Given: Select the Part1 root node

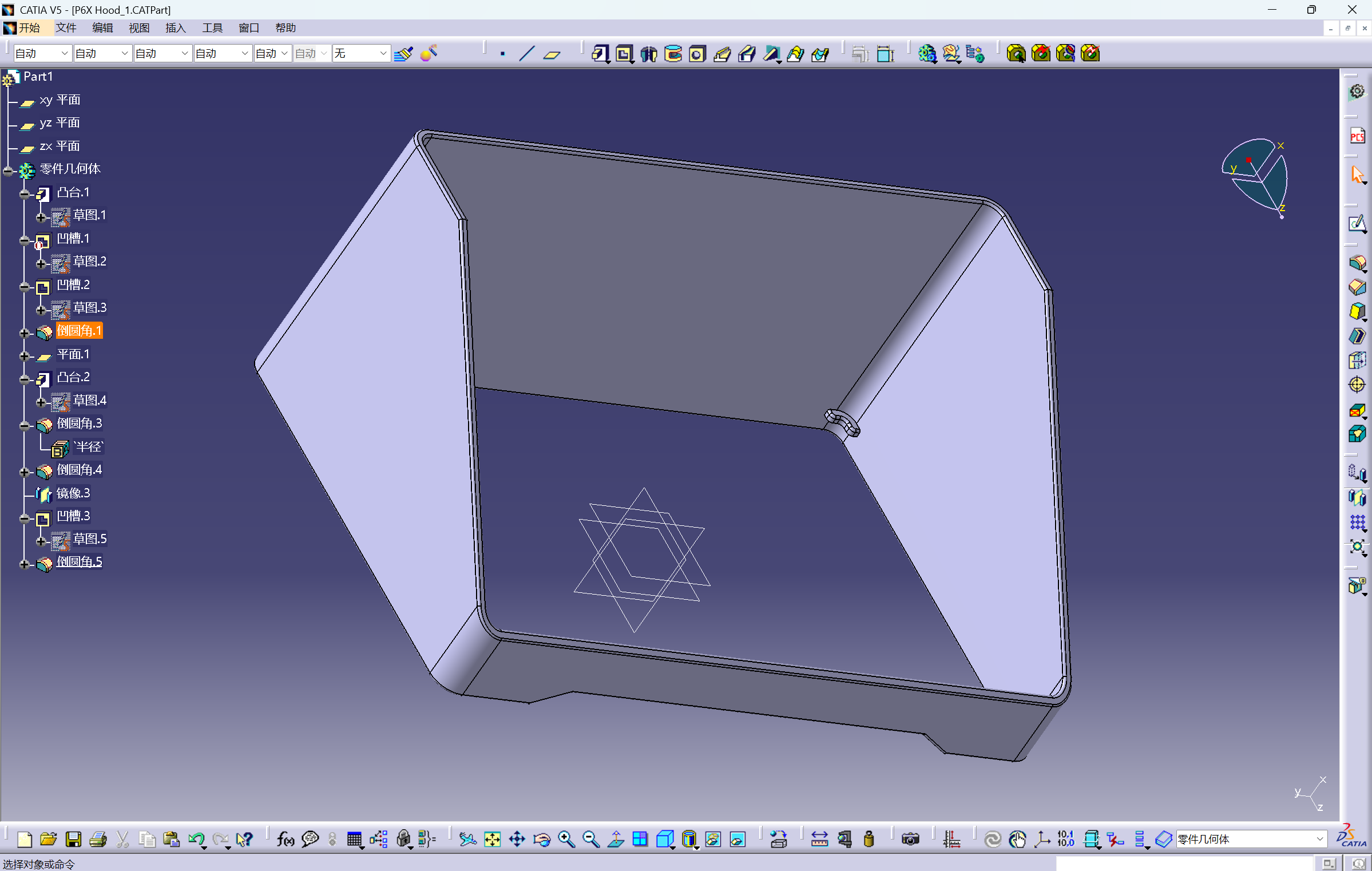Looking at the screenshot, I should pyautogui.click(x=38, y=77).
